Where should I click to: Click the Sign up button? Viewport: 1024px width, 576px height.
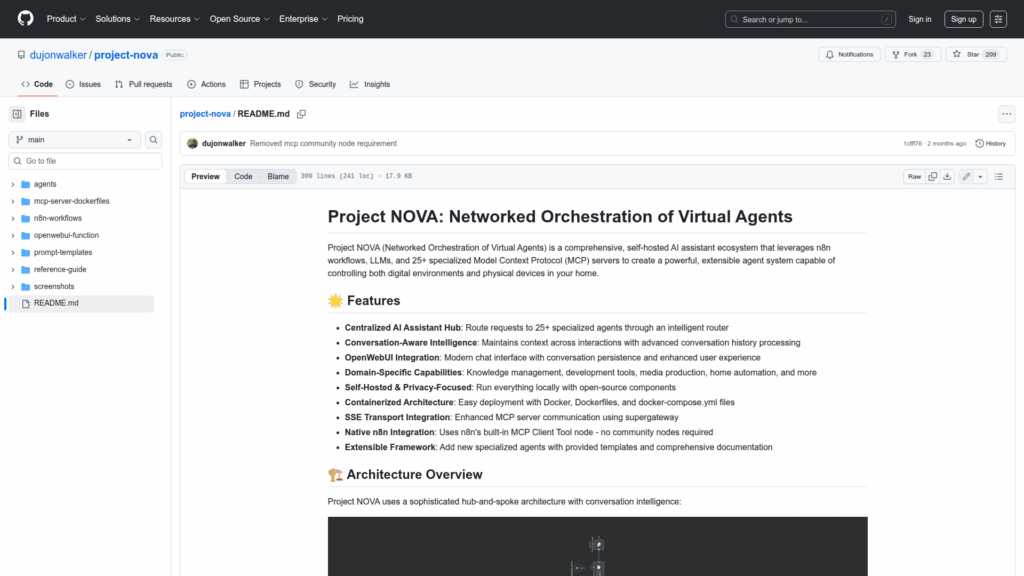click(963, 19)
